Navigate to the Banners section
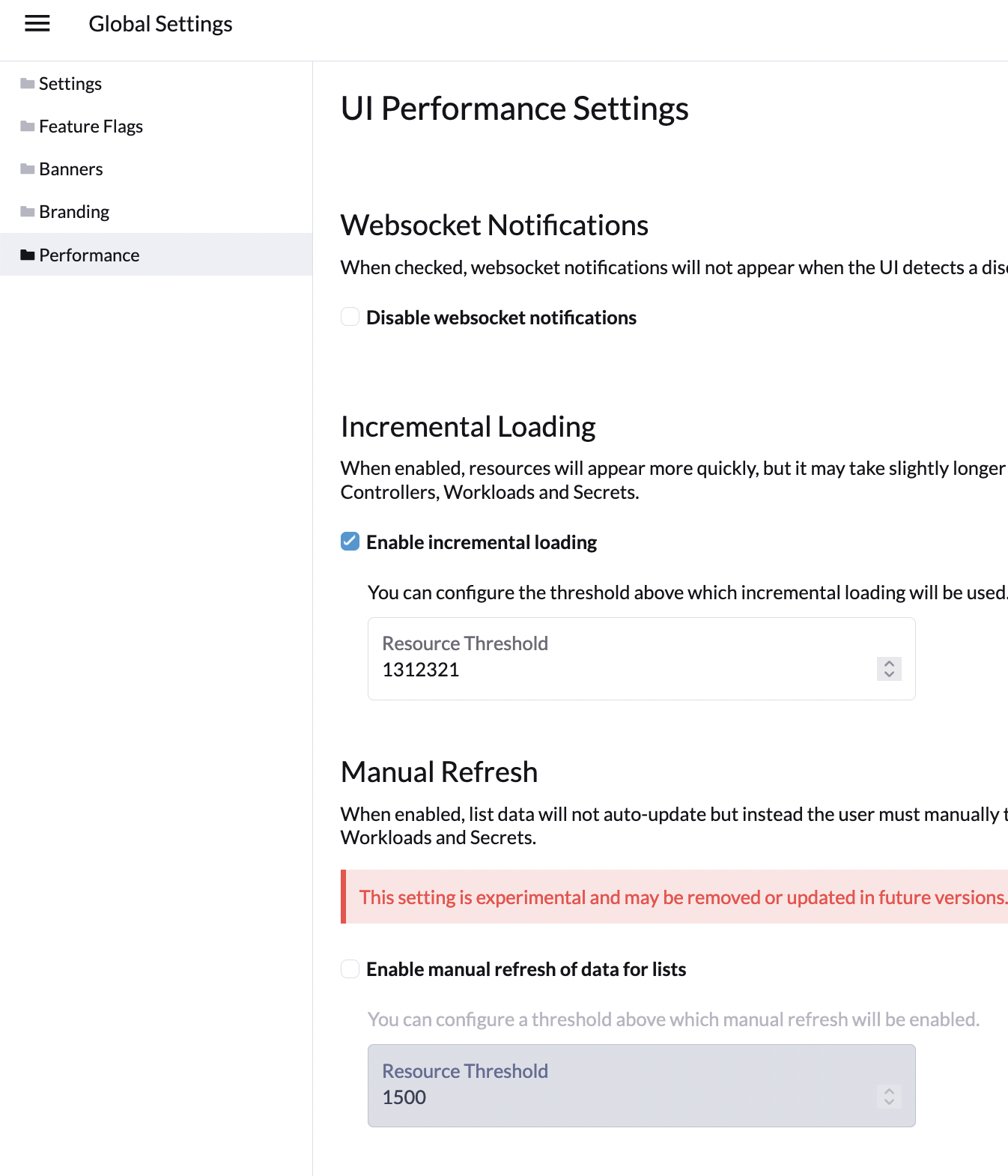Image resolution: width=1008 pixels, height=1176 pixels. (71, 169)
